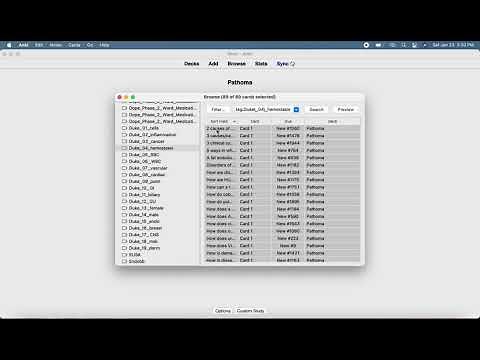The image size is (480, 360).
Task: Select the card row starting "5 ways in wh"
Action: [x=283, y=150]
